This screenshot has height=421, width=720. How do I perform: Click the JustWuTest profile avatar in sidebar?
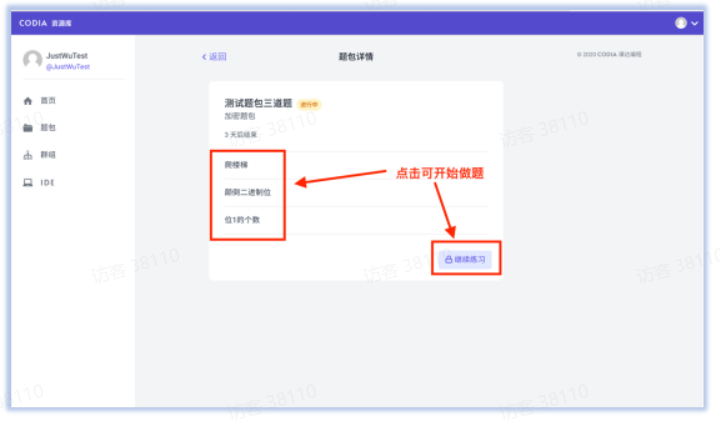(x=32, y=60)
